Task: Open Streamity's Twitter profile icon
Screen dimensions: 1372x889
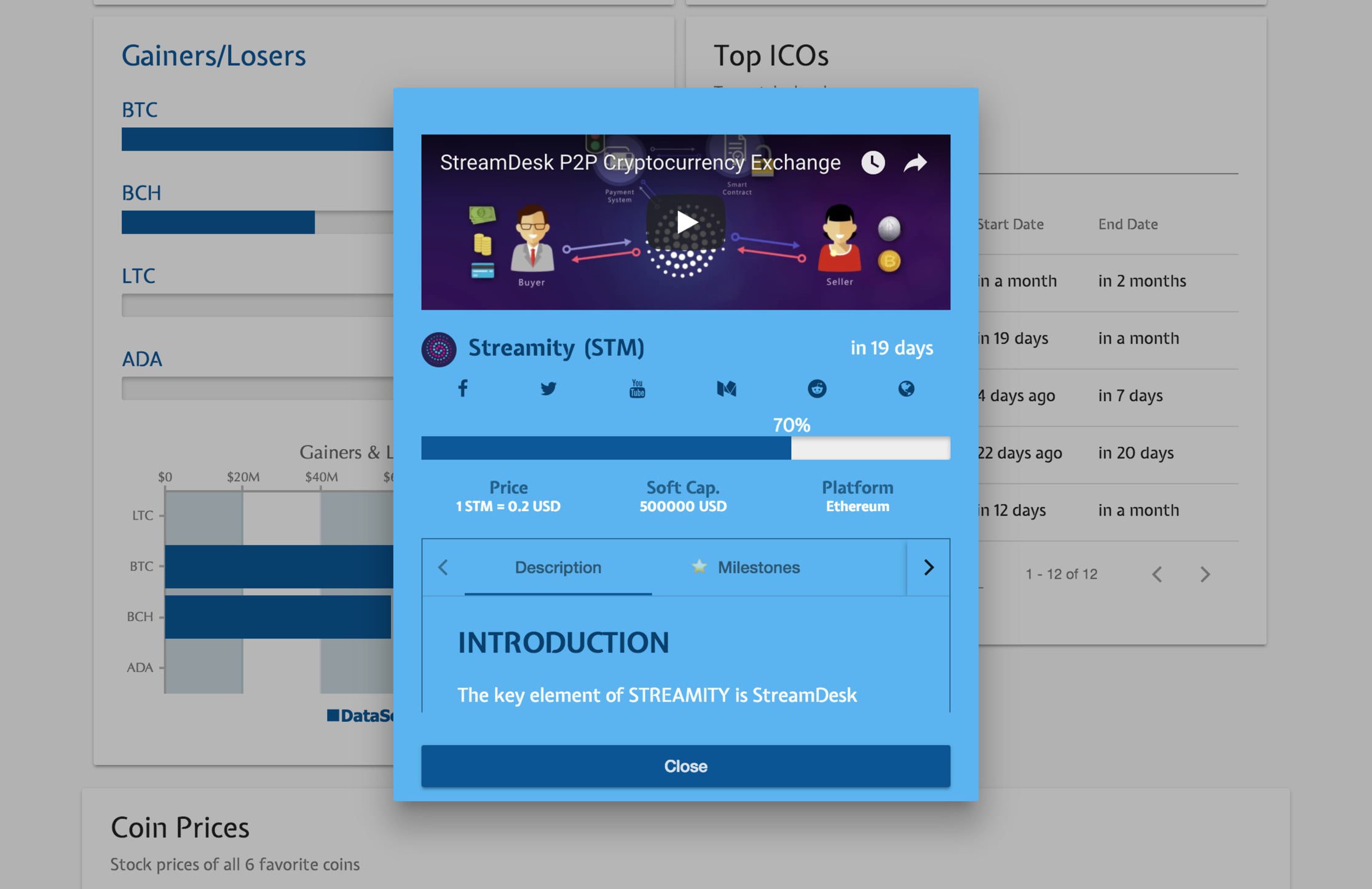Action: [x=548, y=388]
